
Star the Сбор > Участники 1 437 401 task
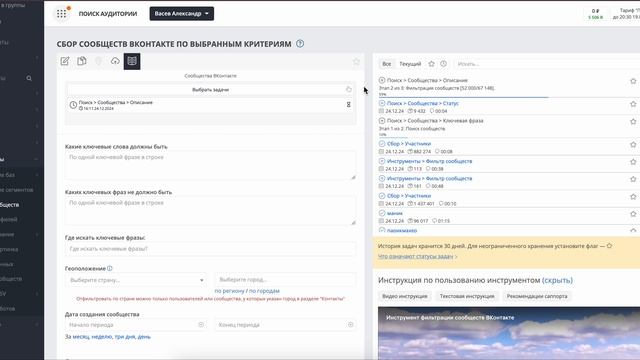633,197
